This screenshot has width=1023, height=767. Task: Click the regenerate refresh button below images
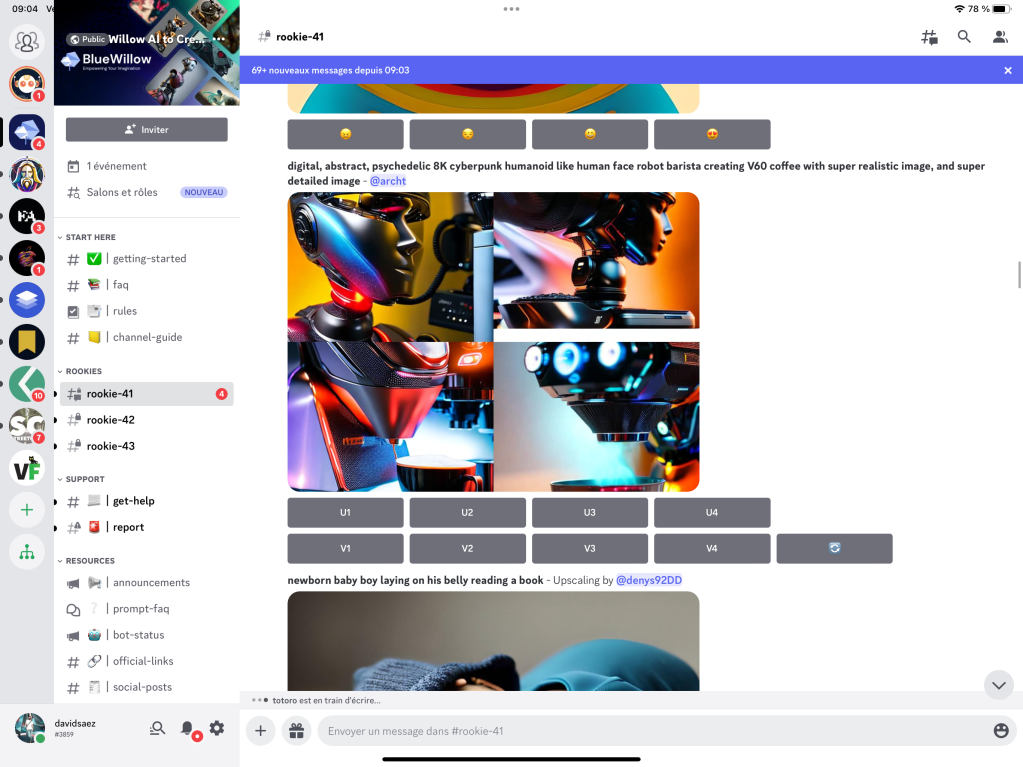[834, 549]
